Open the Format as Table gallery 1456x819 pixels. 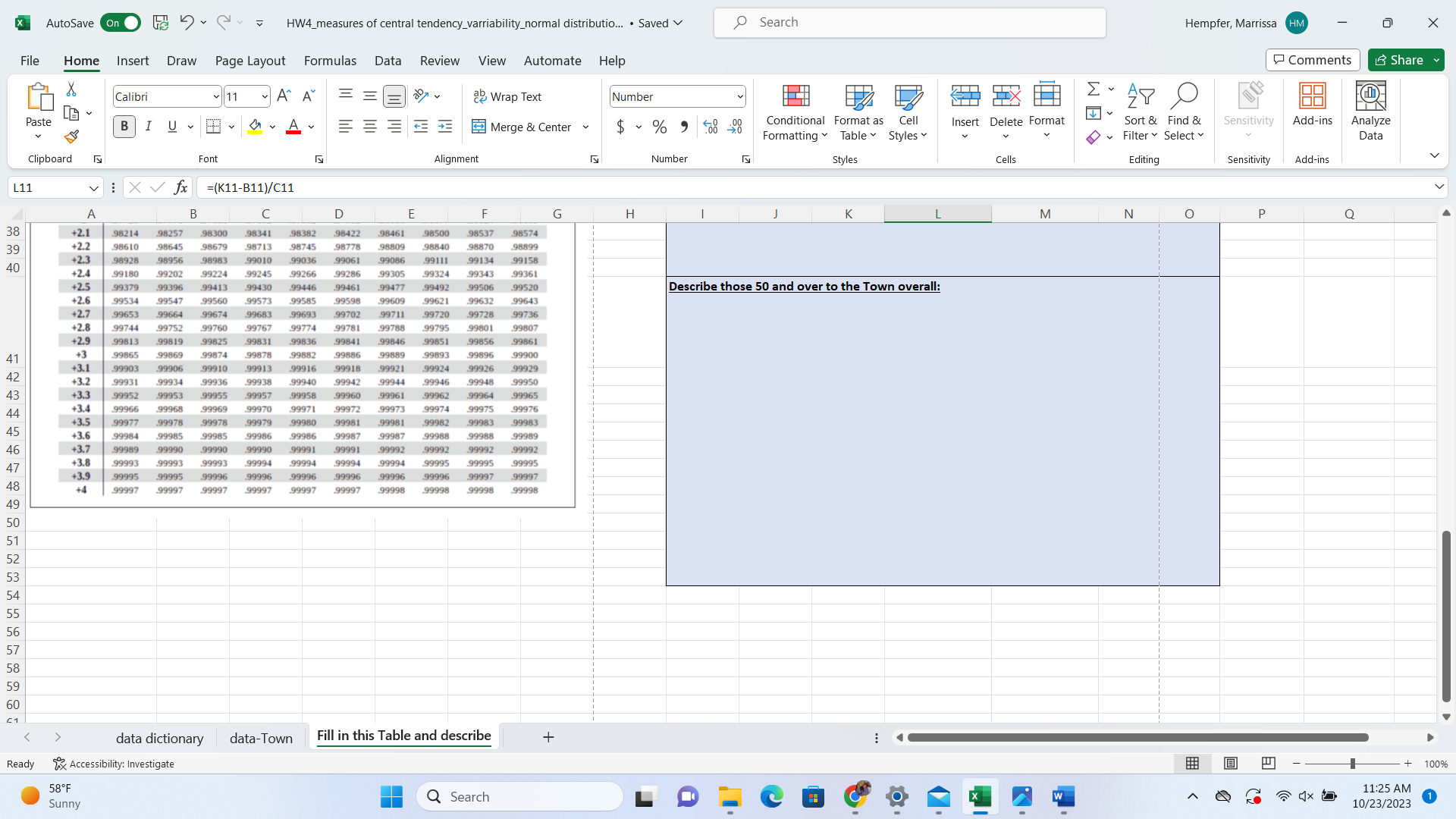click(858, 112)
